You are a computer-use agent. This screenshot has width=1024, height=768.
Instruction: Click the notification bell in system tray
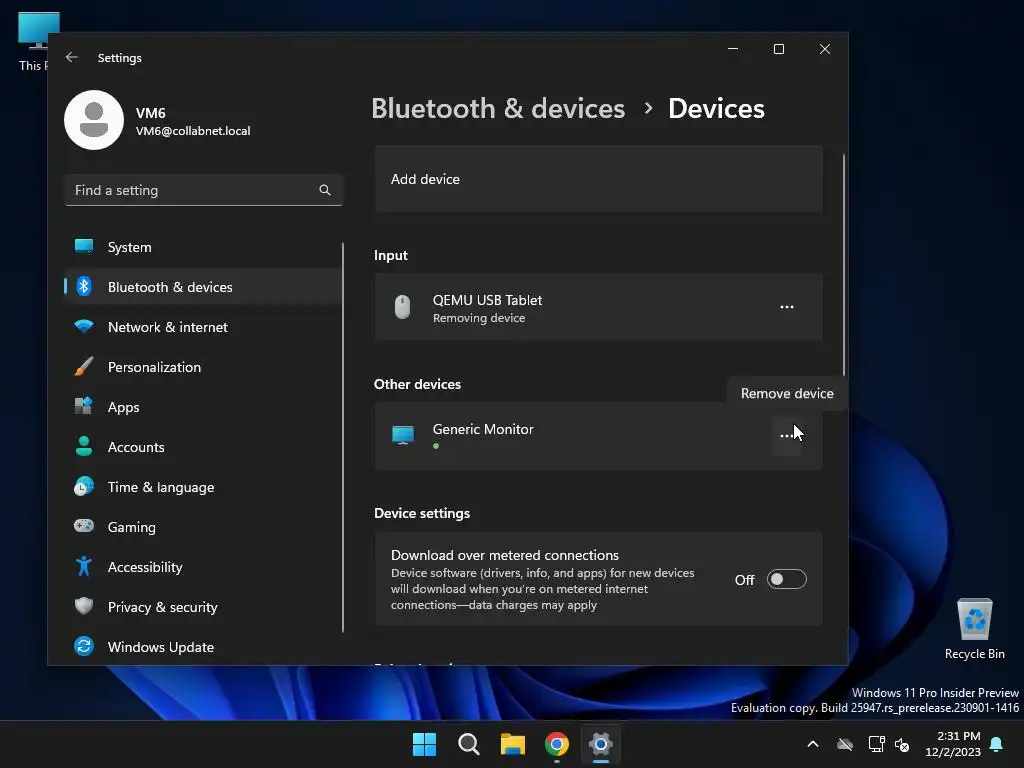tap(997, 744)
